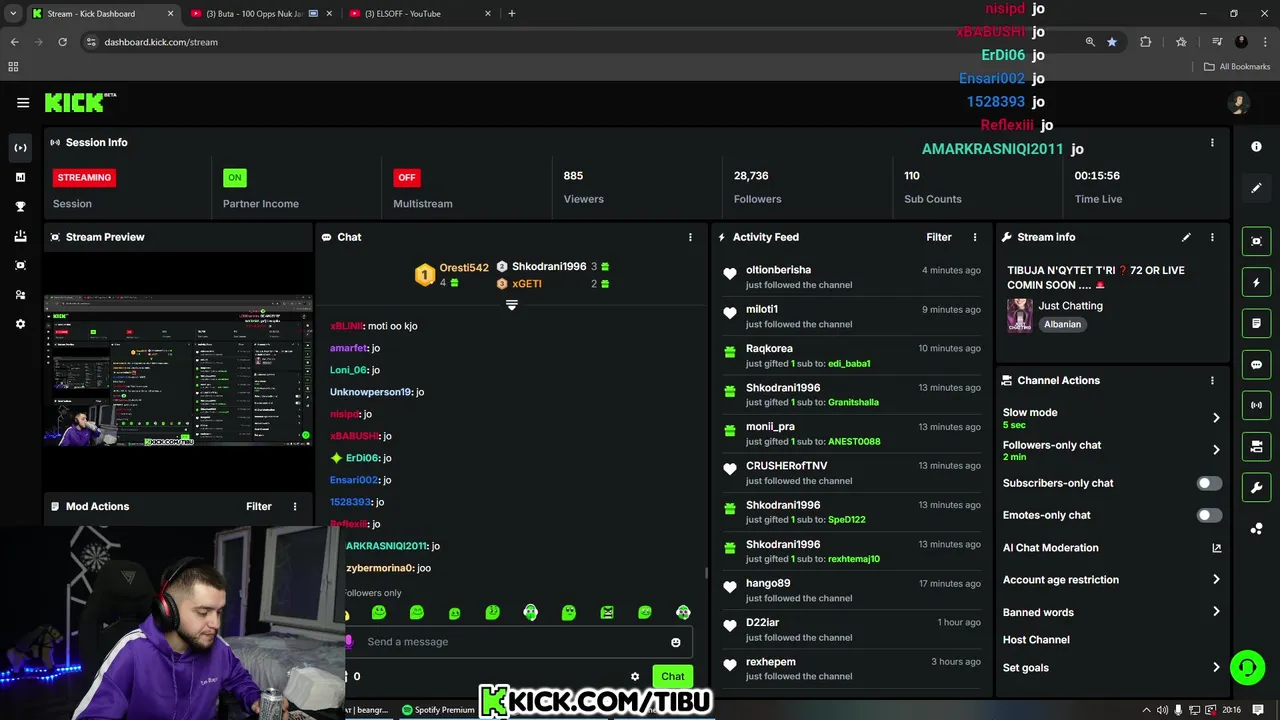1280x720 pixels.
Task: Toggle the Chat bubble widget button
Action: (x=1257, y=365)
